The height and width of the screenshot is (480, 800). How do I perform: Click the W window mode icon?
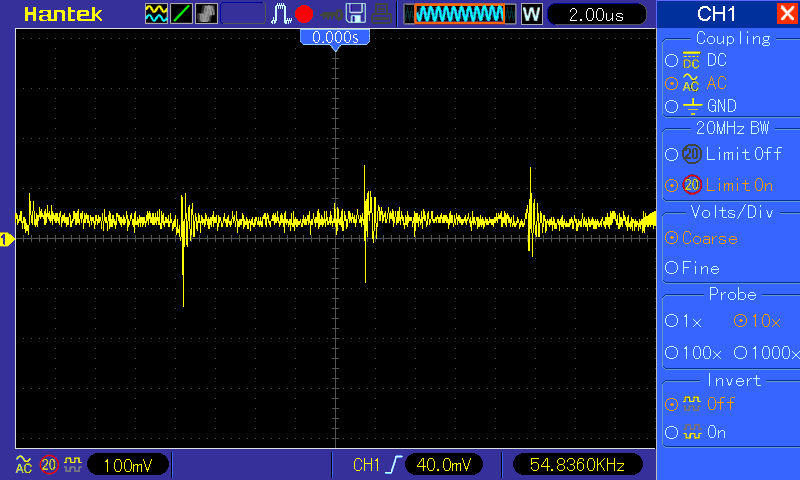(531, 14)
